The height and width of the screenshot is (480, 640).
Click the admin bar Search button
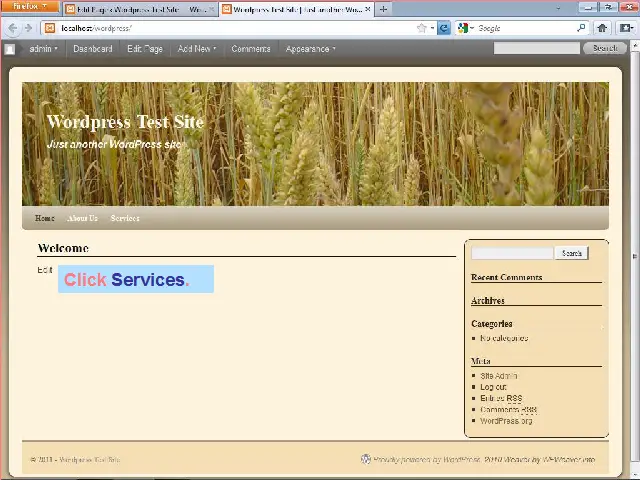tap(605, 48)
